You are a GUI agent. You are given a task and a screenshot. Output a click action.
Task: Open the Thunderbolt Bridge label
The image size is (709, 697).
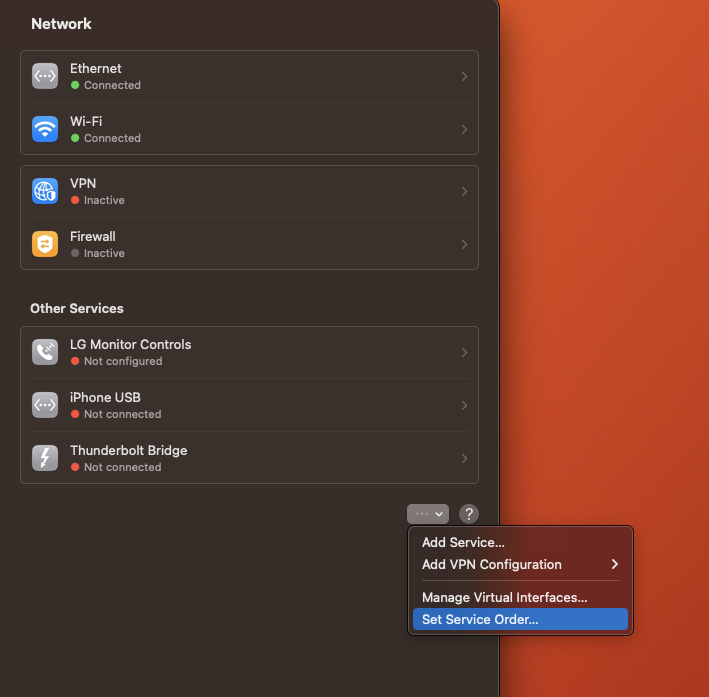coord(128,450)
